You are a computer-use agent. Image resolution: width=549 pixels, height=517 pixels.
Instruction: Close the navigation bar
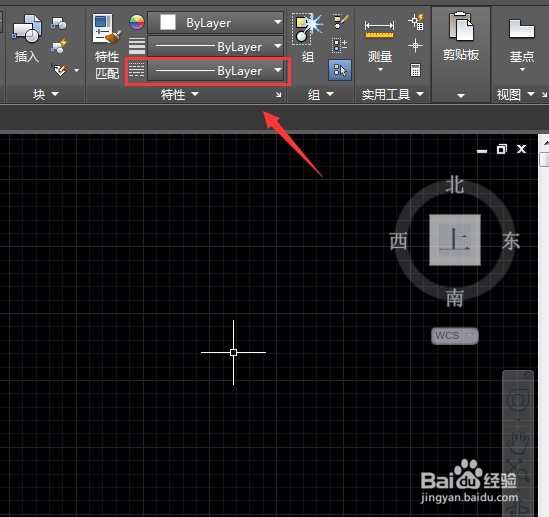coord(528,375)
